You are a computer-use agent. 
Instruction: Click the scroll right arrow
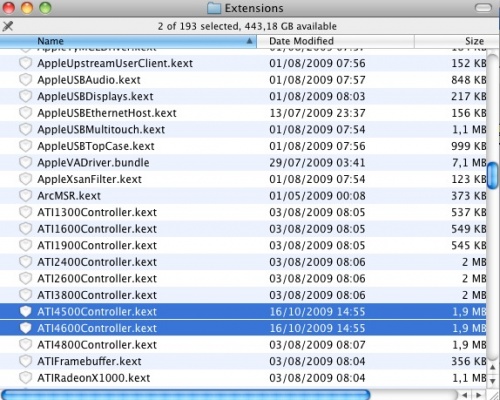pyautogui.click(x=478, y=395)
